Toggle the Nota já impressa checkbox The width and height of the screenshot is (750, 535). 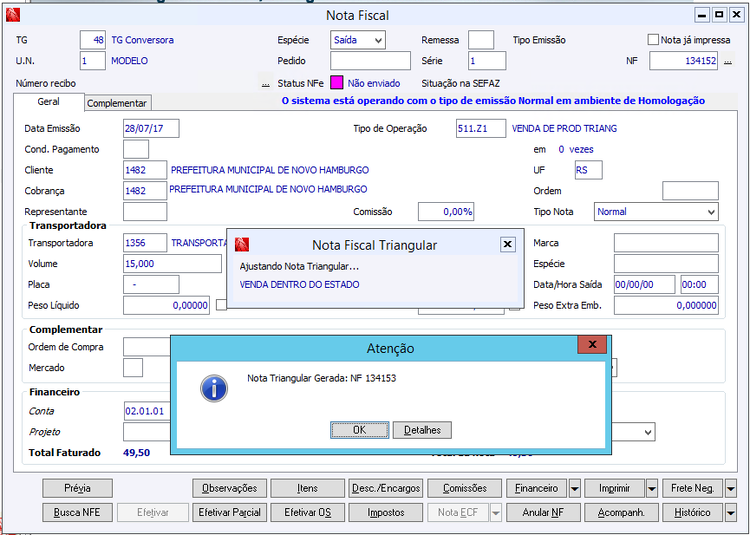(x=653, y=40)
